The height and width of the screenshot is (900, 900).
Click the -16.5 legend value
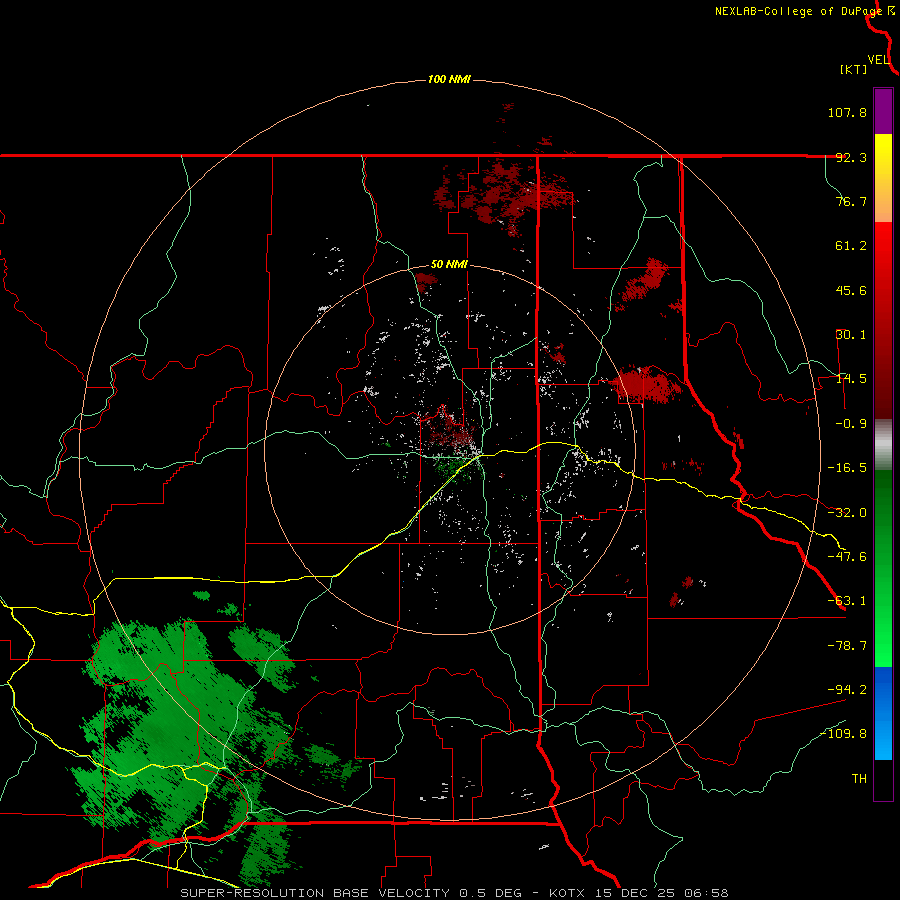pos(847,468)
